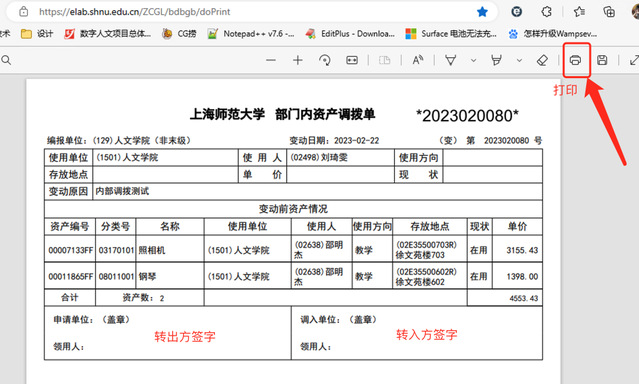The height and width of the screenshot is (384, 639).
Task: Open the browser Extensions puzzle icon
Action: coord(546,12)
